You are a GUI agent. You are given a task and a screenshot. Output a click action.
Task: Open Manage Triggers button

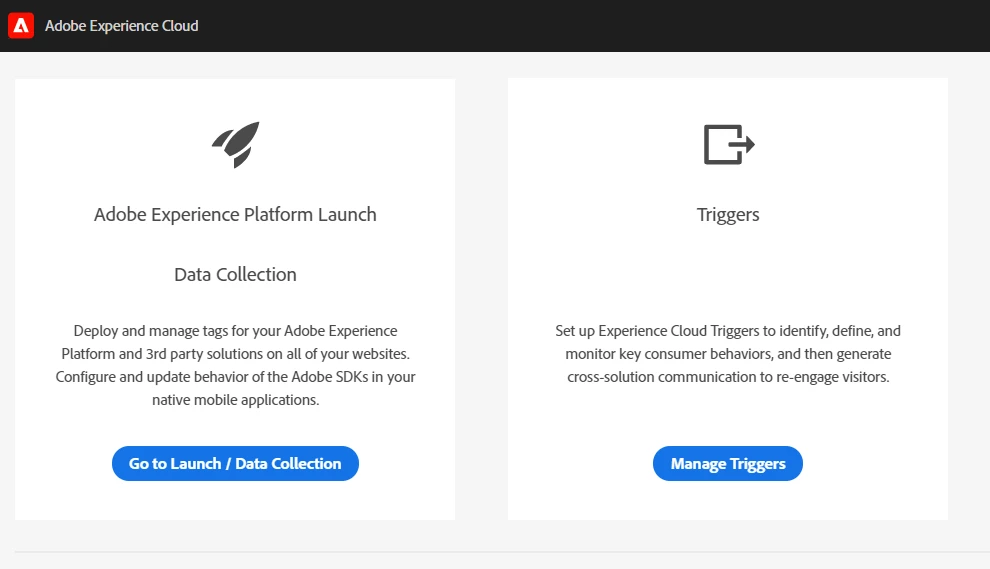(x=728, y=464)
